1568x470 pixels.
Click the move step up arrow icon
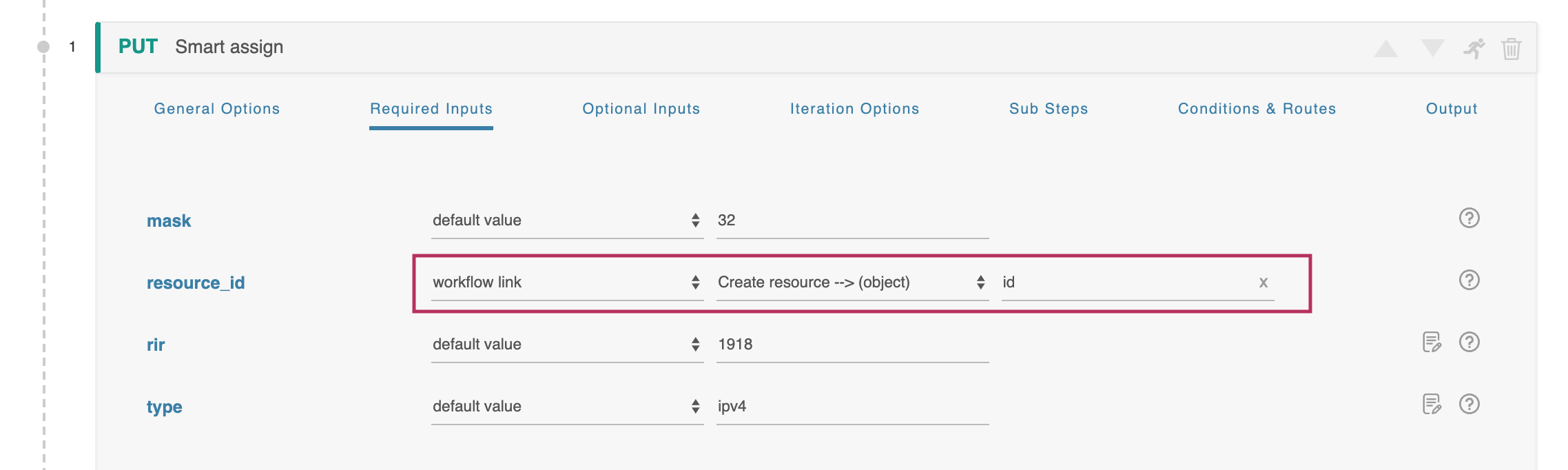(x=1385, y=49)
